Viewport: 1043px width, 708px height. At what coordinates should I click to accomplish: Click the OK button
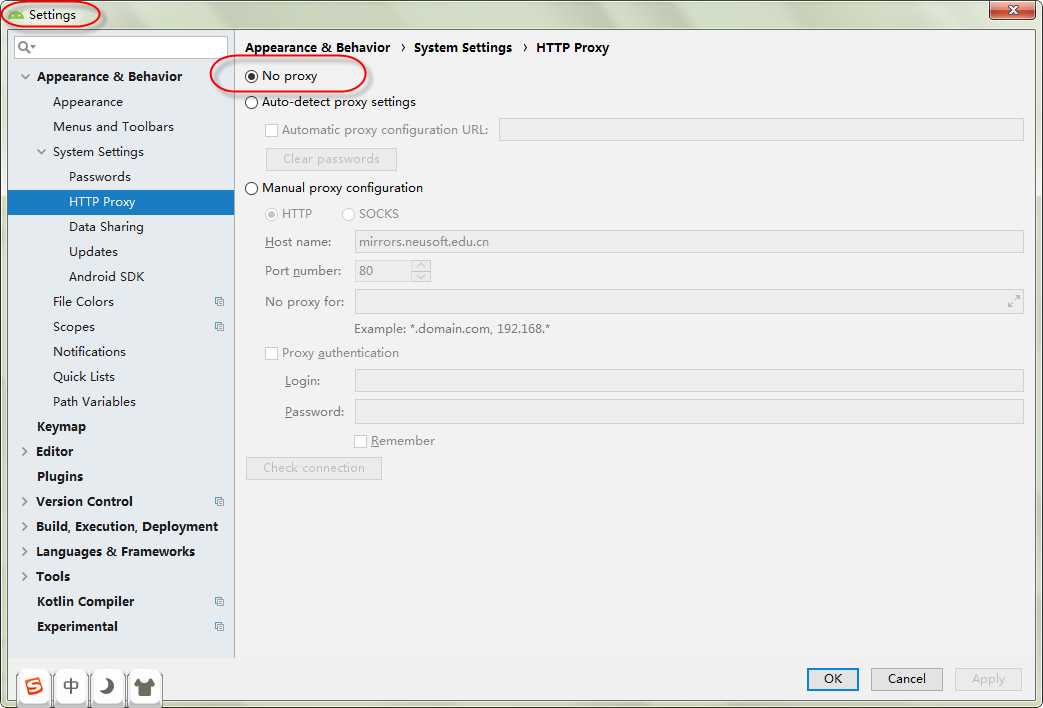coord(832,679)
